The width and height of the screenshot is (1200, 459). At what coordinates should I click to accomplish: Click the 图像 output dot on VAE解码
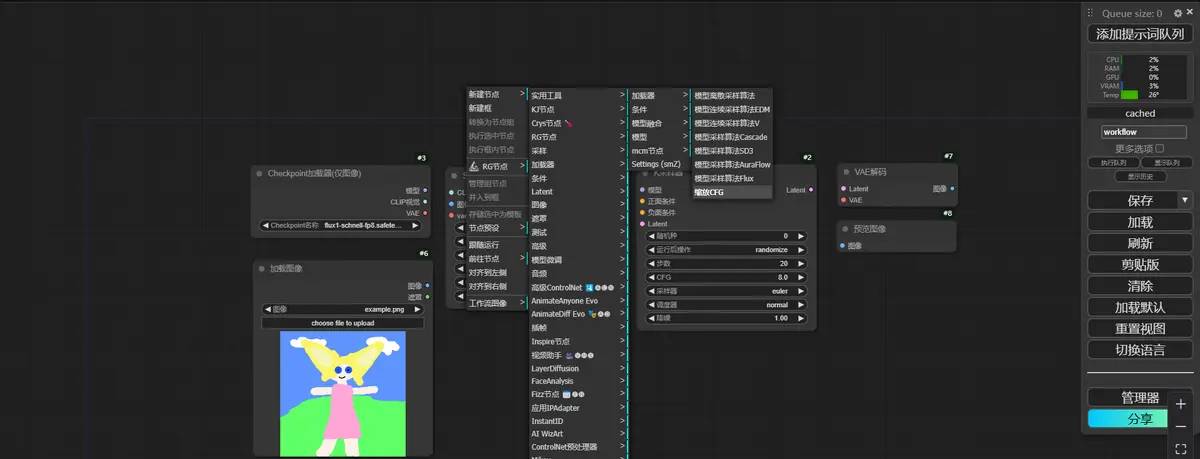pyautogui.click(x=952, y=188)
